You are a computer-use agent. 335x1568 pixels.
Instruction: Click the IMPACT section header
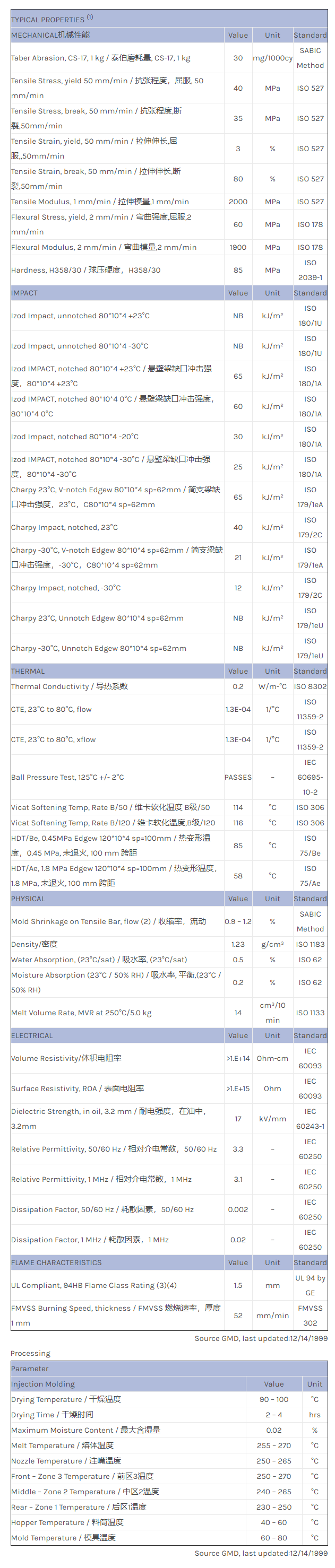[x=24, y=293]
